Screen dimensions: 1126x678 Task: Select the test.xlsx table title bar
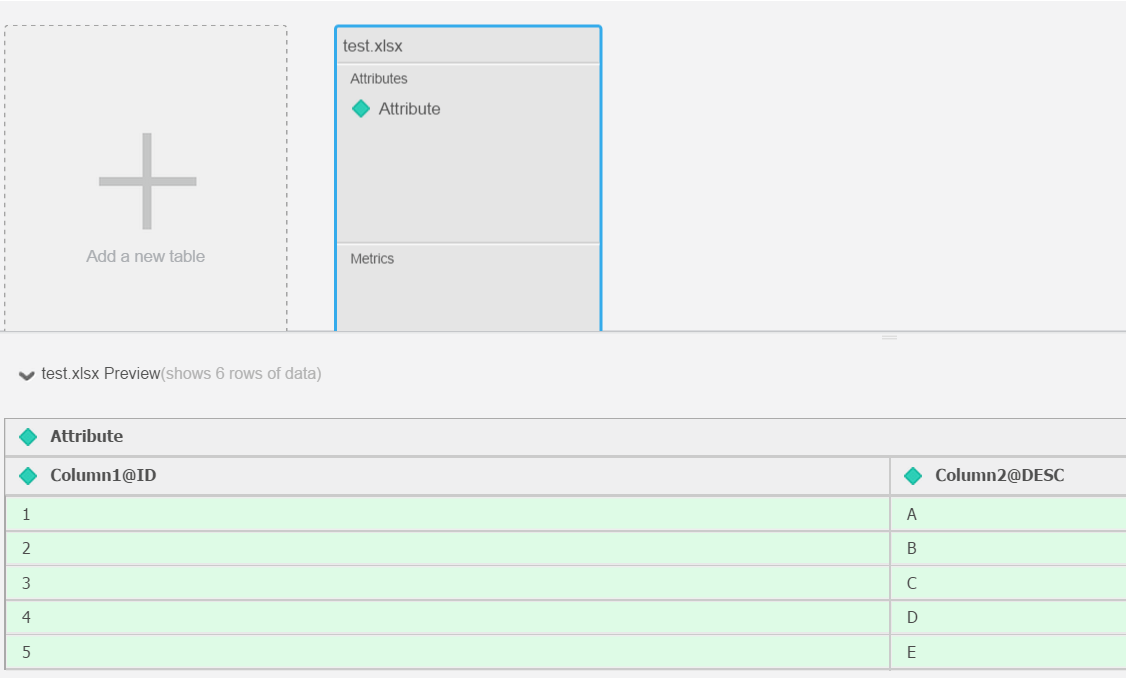[468, 46]
